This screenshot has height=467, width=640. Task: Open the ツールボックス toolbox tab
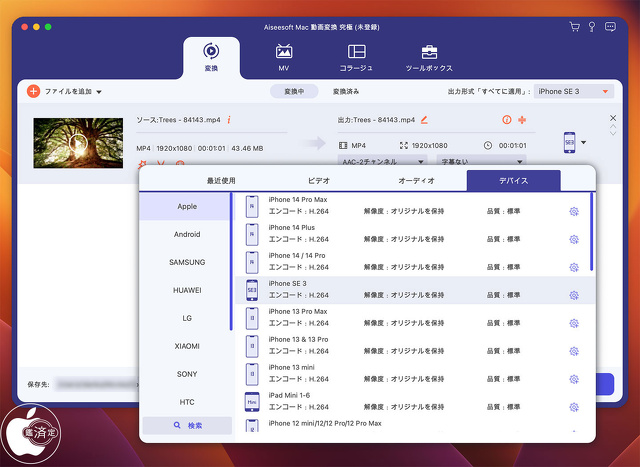(429, 57)
